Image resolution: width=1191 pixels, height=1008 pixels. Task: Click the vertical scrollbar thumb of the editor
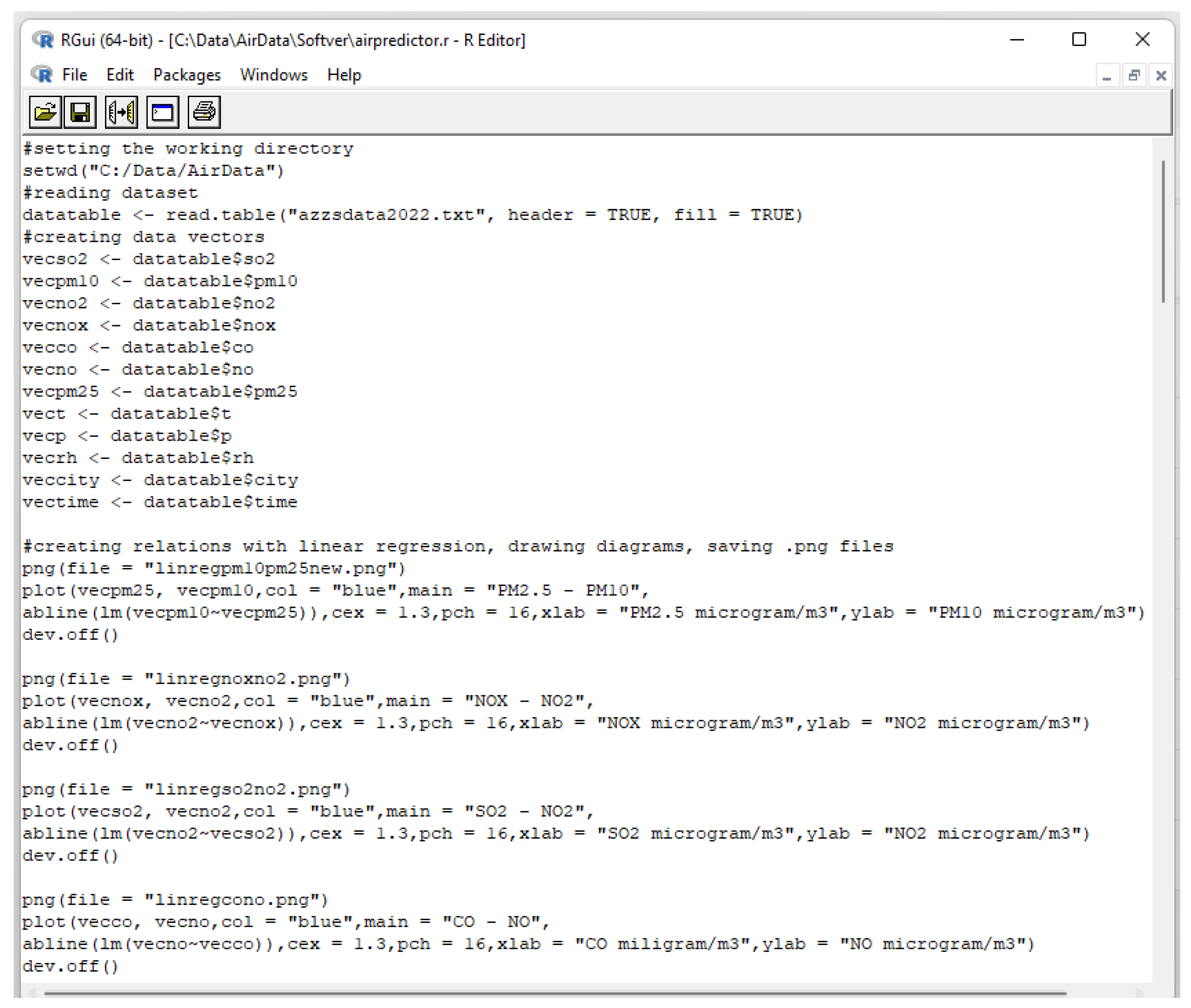[1163, 232]
